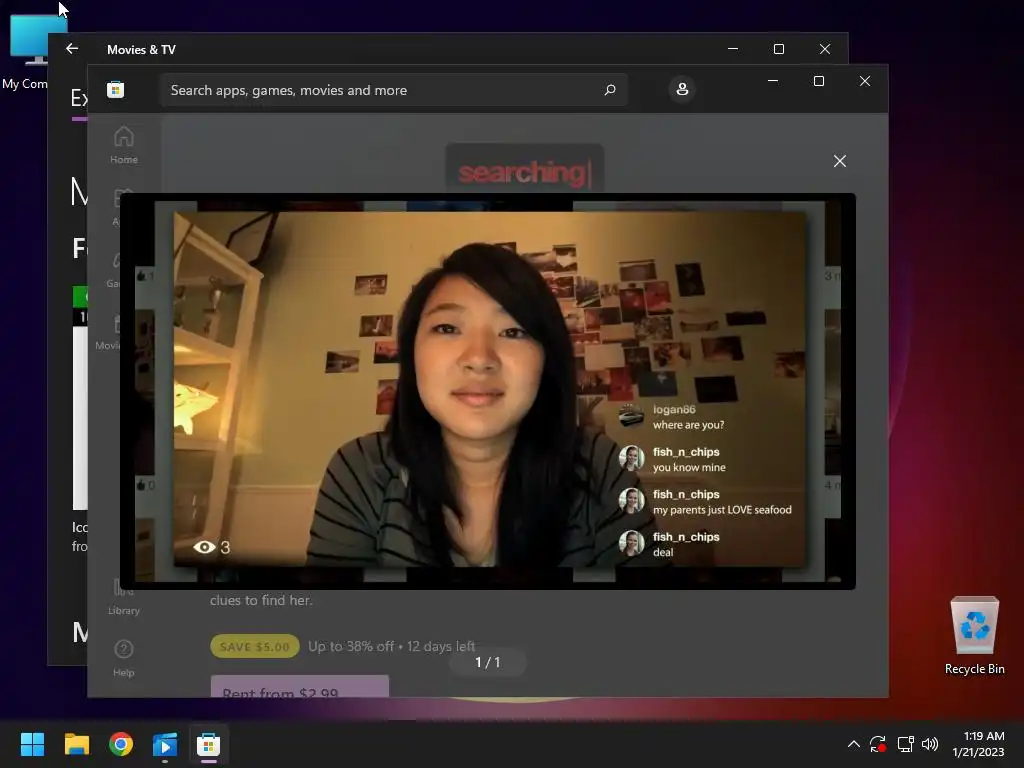Screen dimensions: 1024x768
Task: Click the search magnifier icon
Action: pyautogui.click(x=609, y=89)
